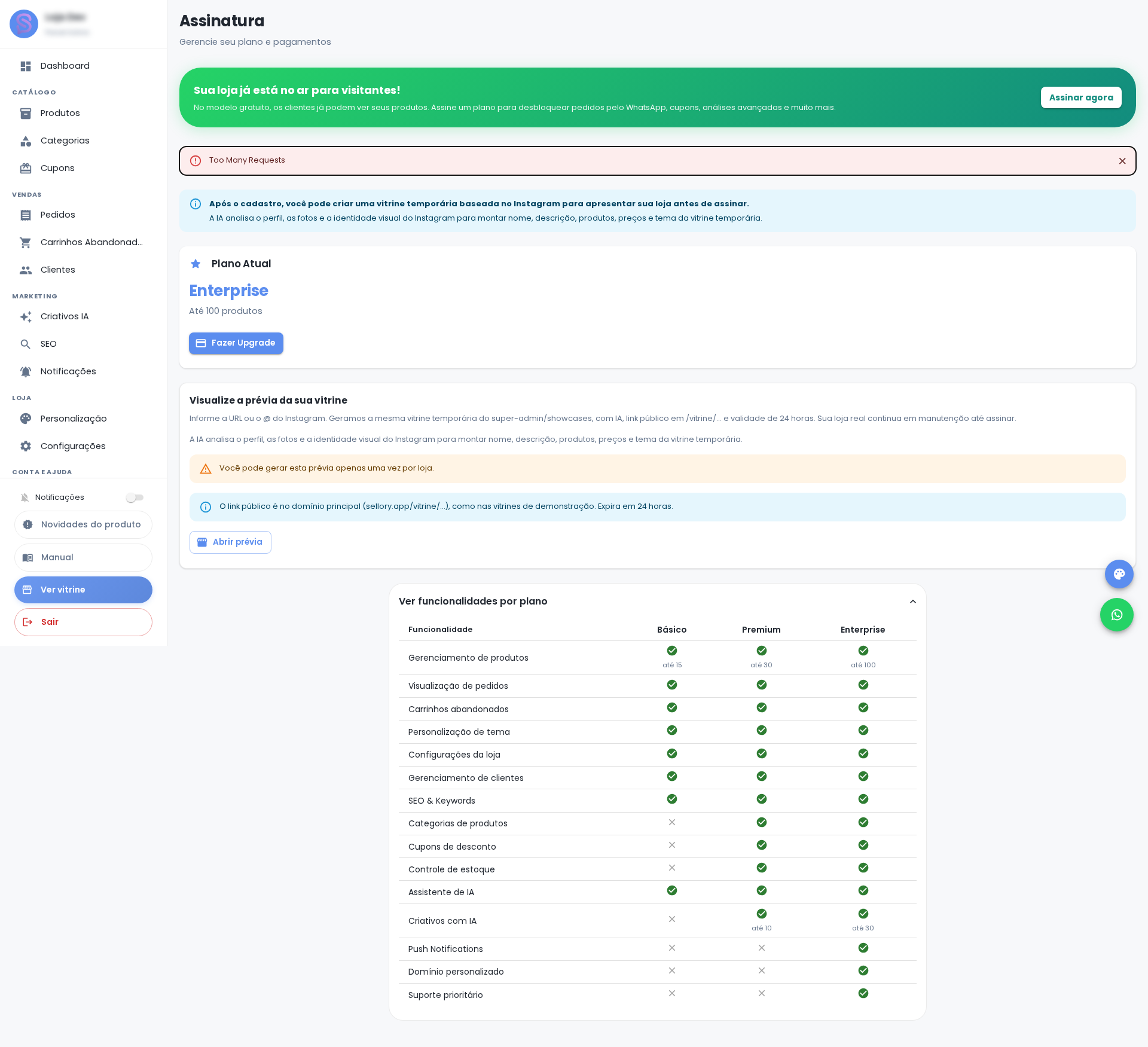1148x1047 pixels.
Task: Click the Manual book icon
Action: coord(28,558)
